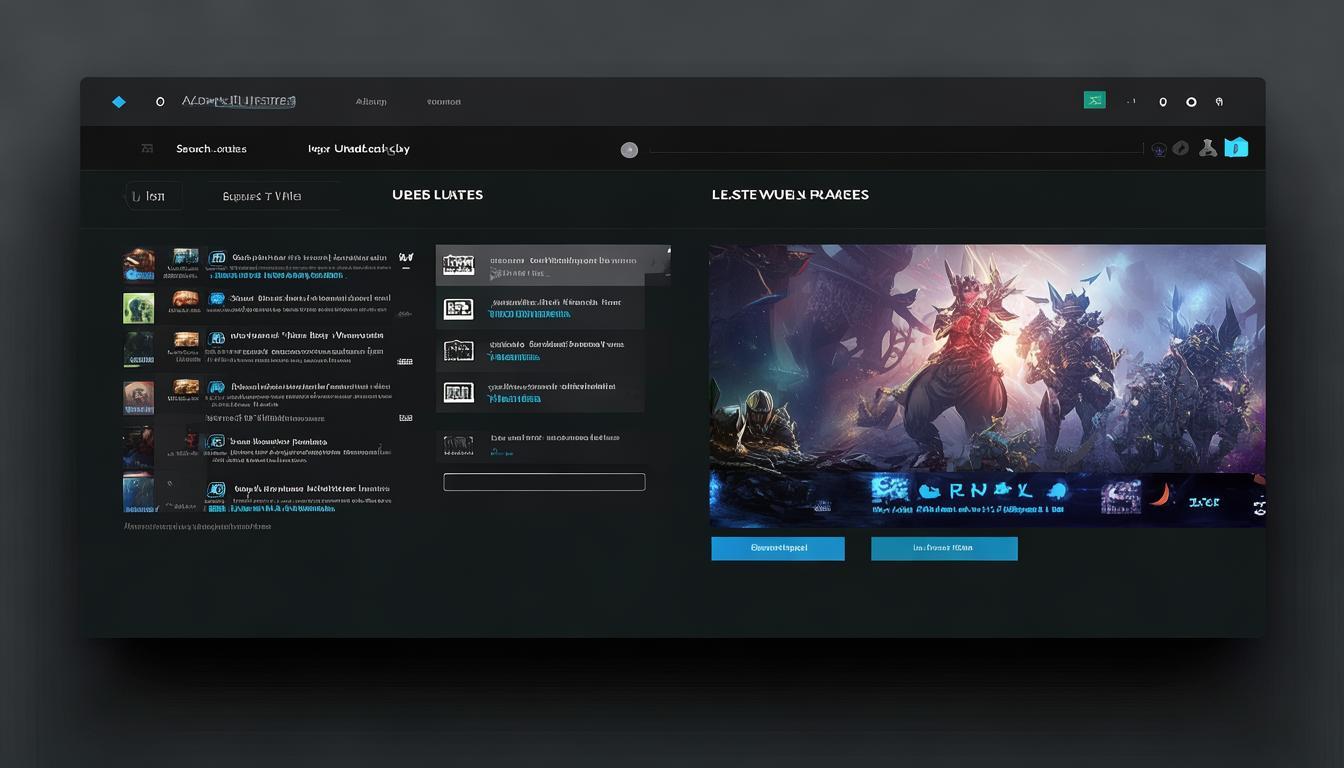This screenshot has height=768, width=1344.
Task: Click the small icon left of Search label
Action: 147,149
